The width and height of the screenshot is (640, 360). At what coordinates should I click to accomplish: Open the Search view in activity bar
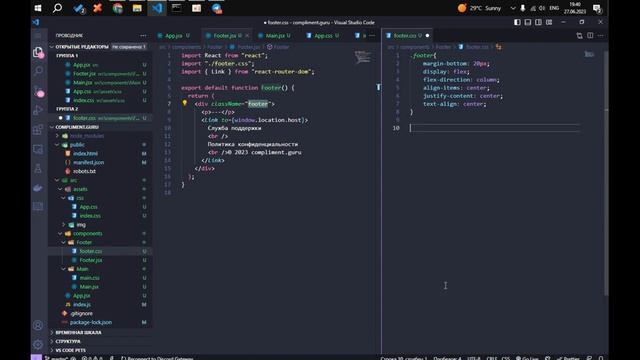point(38,71)
